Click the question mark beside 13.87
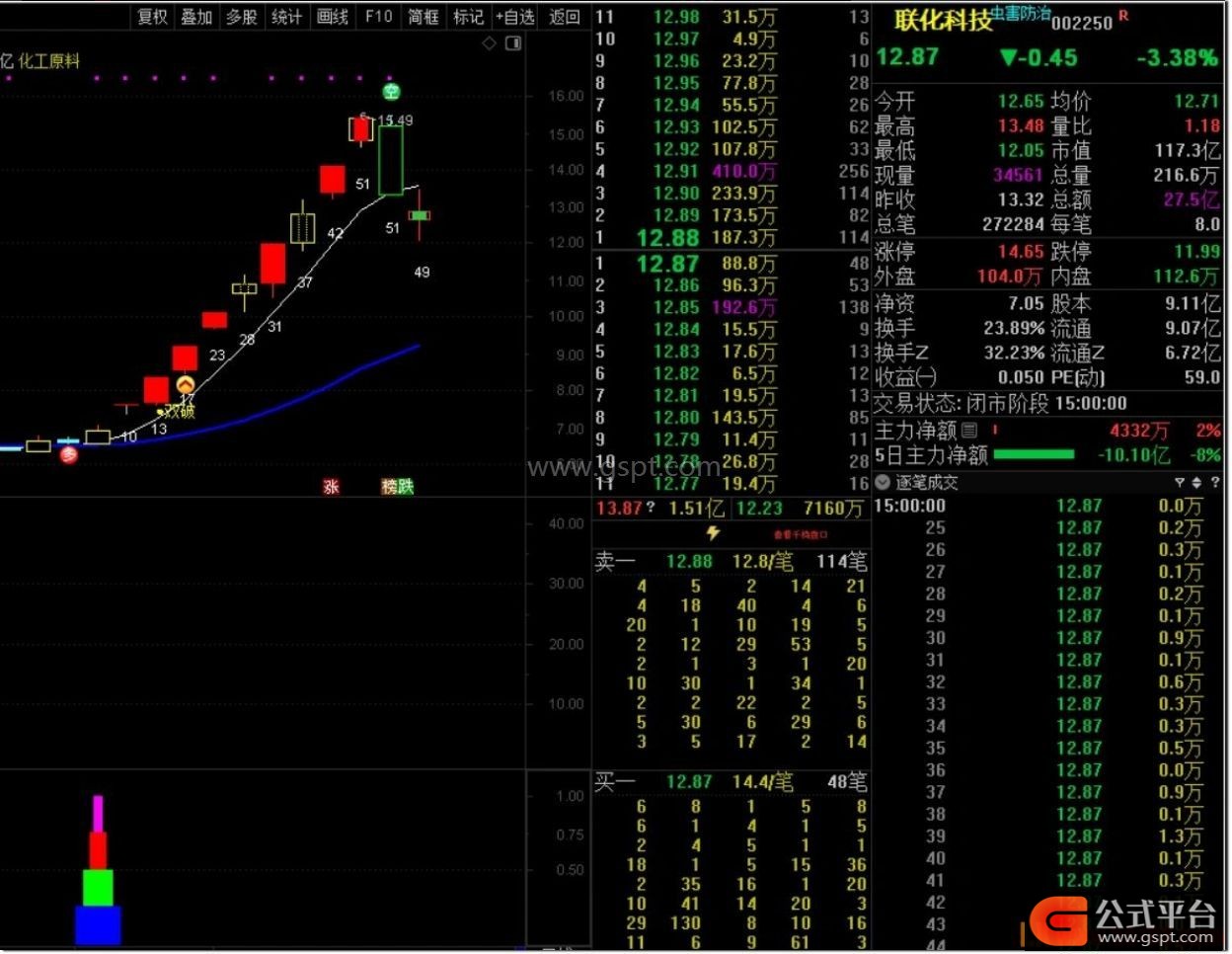This screenshot has height=954, width=1232. coord(652,509)
